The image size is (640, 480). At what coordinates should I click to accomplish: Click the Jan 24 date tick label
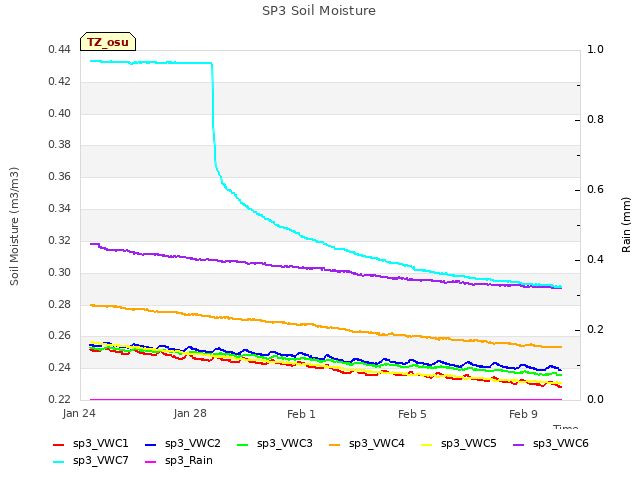coord(79,413)
